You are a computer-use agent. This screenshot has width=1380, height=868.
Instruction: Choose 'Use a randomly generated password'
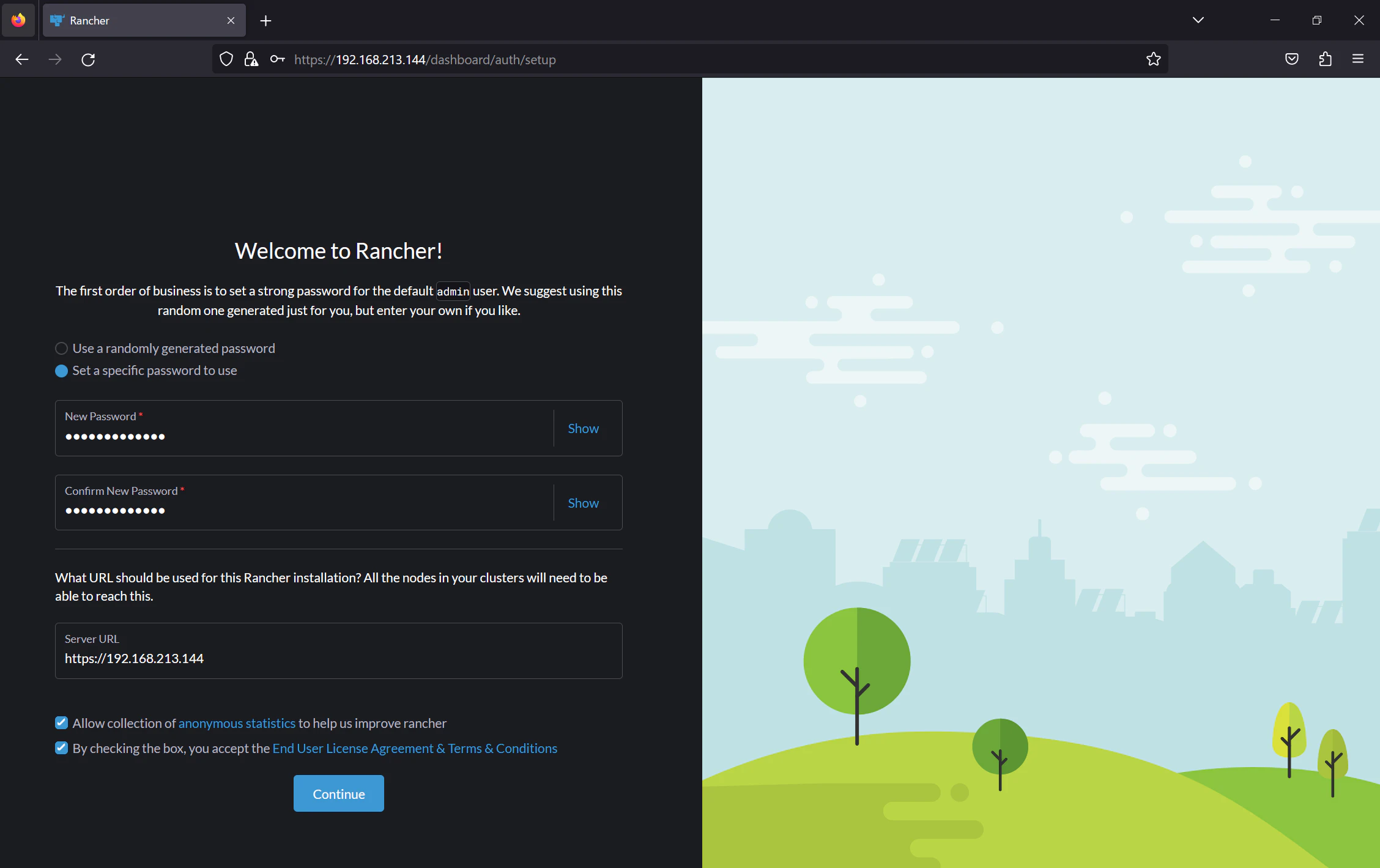165,349
